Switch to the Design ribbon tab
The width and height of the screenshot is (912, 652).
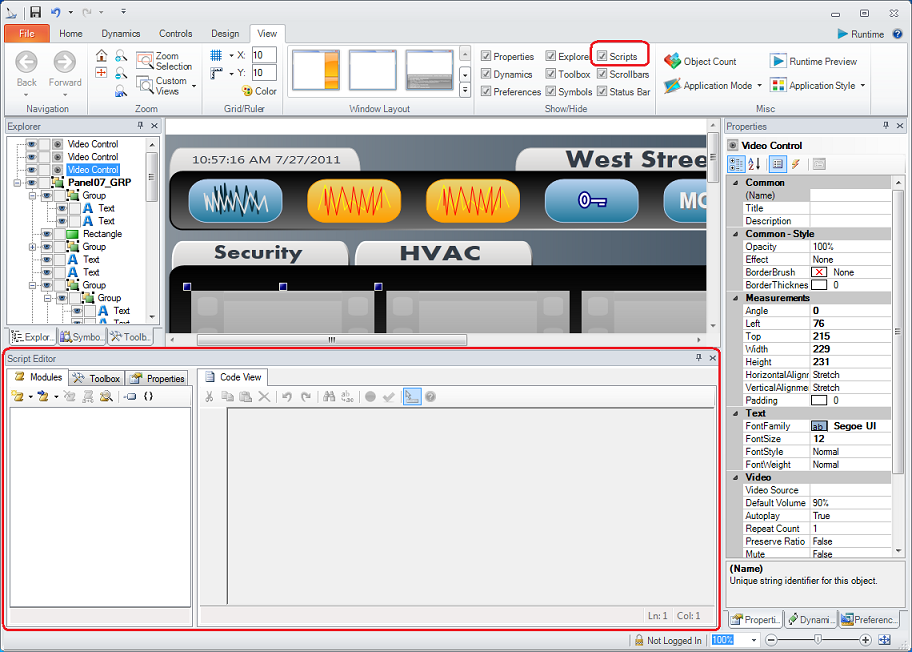pyautogui.click(x=225, y=33)
